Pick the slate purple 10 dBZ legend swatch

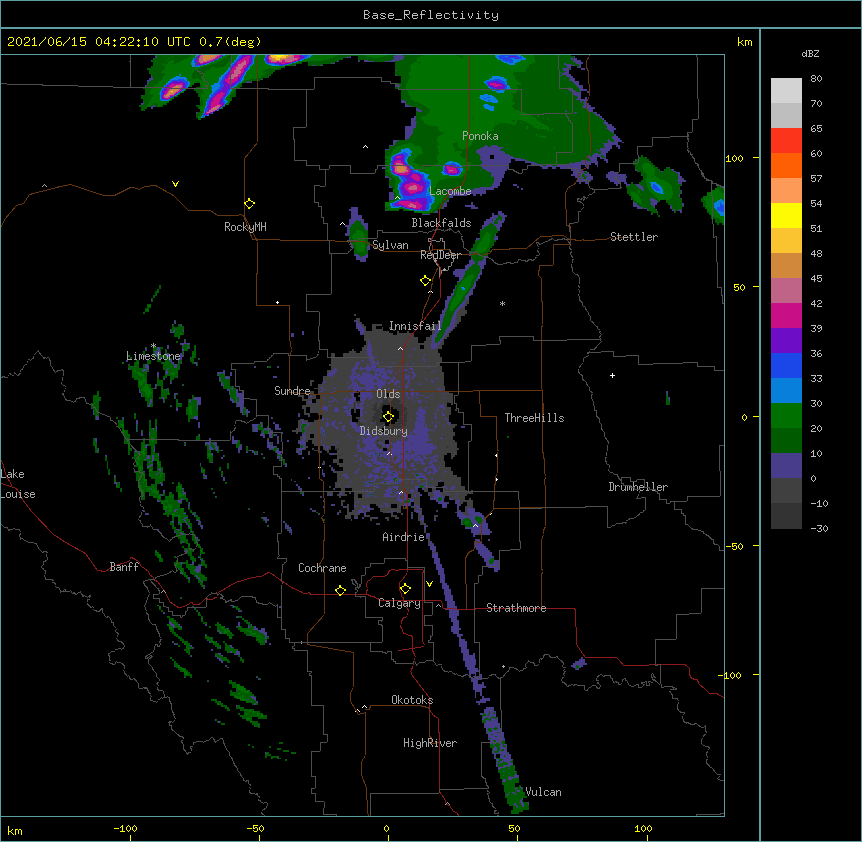[786, 466]
